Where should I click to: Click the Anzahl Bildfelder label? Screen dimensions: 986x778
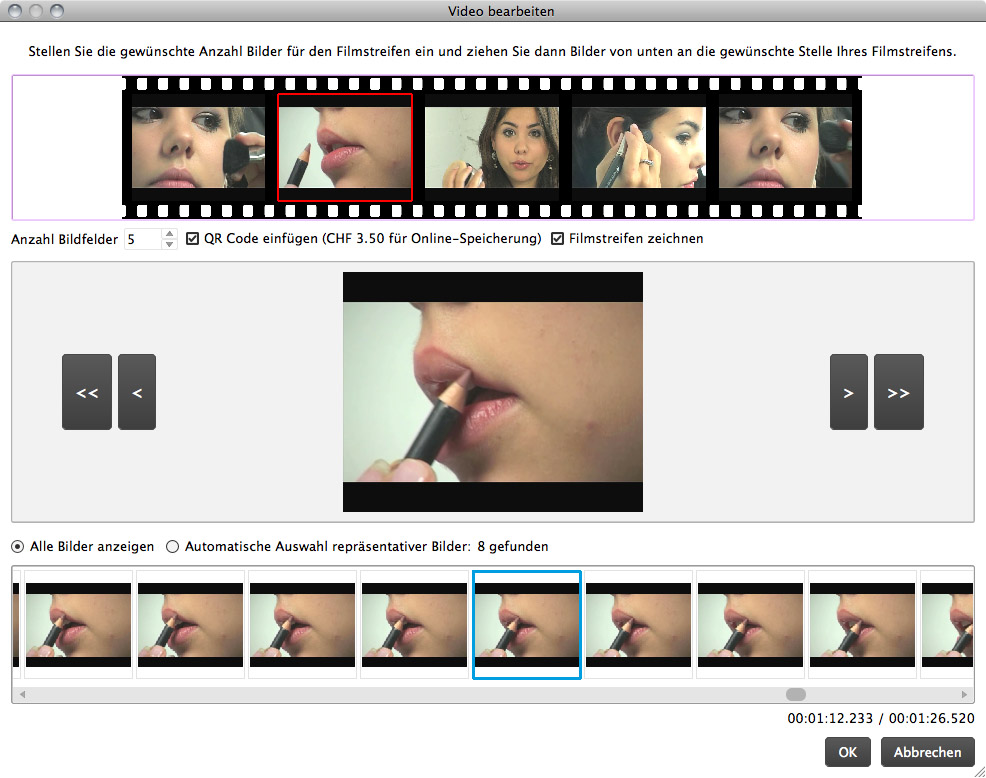point(64,240)
